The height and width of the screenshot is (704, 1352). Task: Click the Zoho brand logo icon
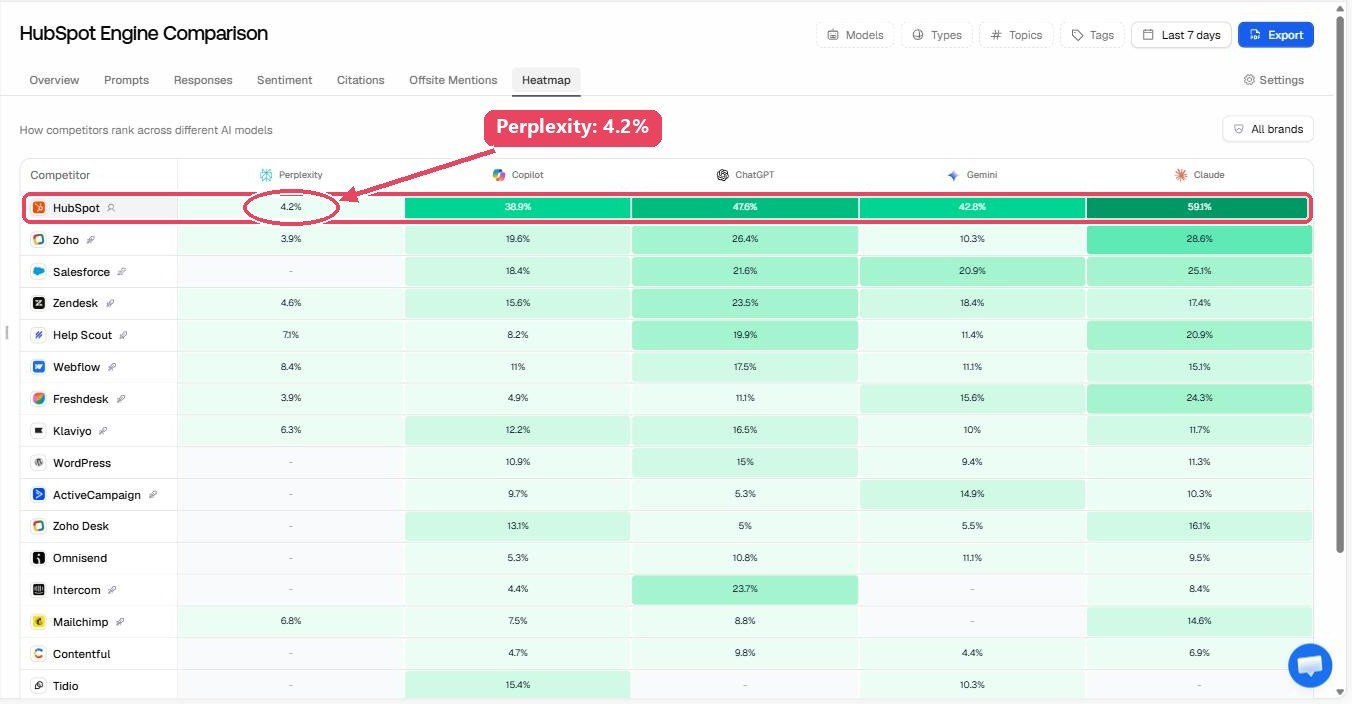(x=39, y=240)
